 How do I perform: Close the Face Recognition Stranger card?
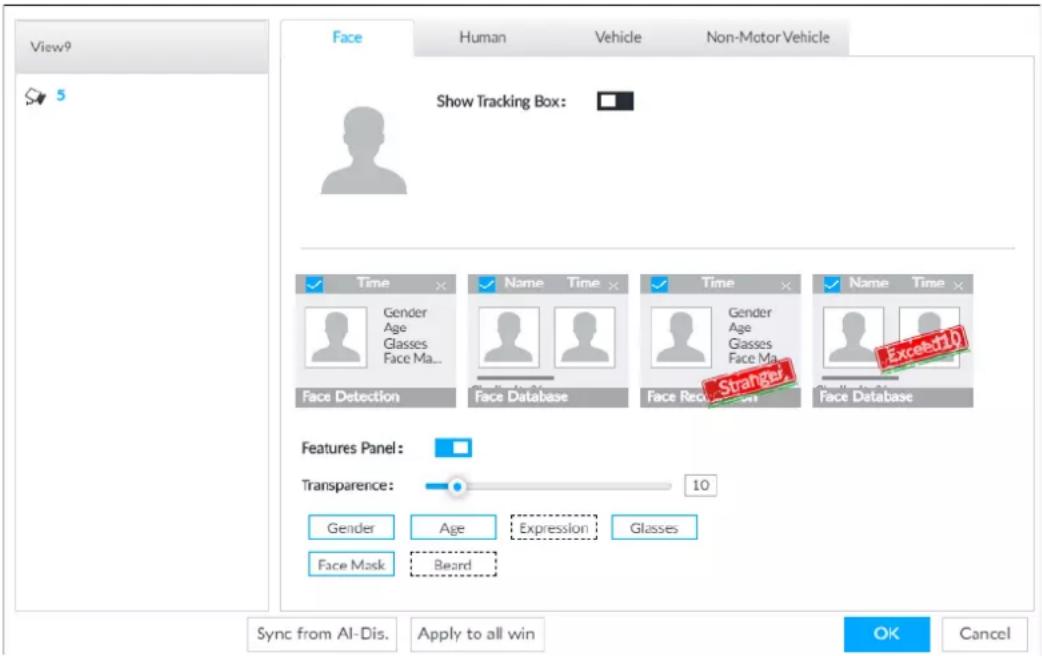786,286
